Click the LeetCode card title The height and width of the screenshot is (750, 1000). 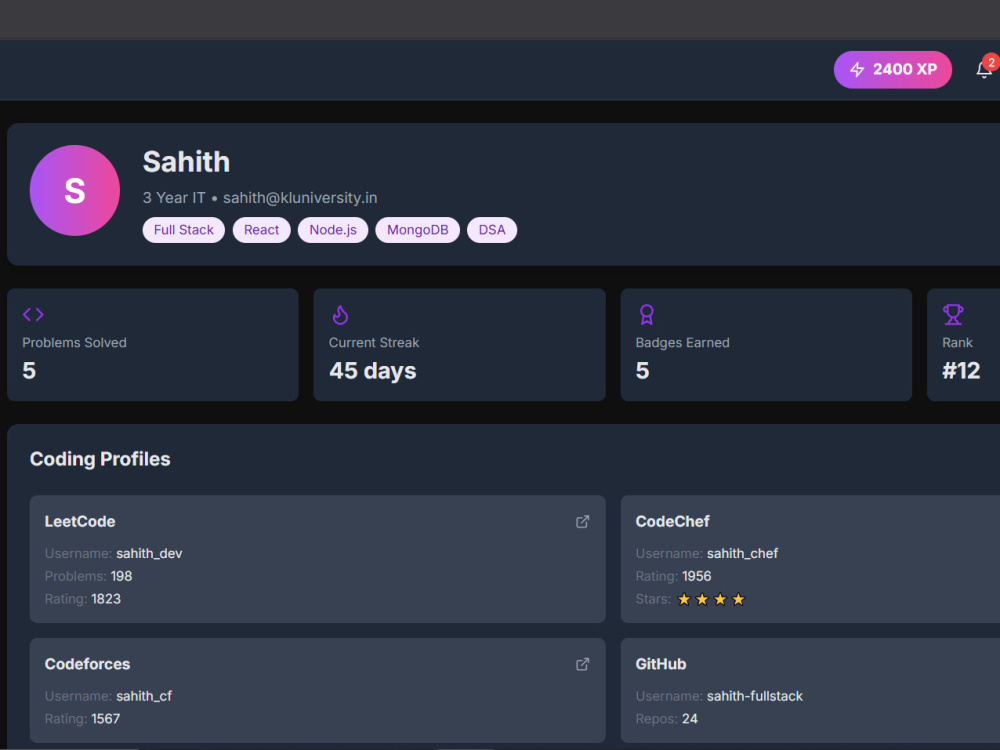[80, 522]
